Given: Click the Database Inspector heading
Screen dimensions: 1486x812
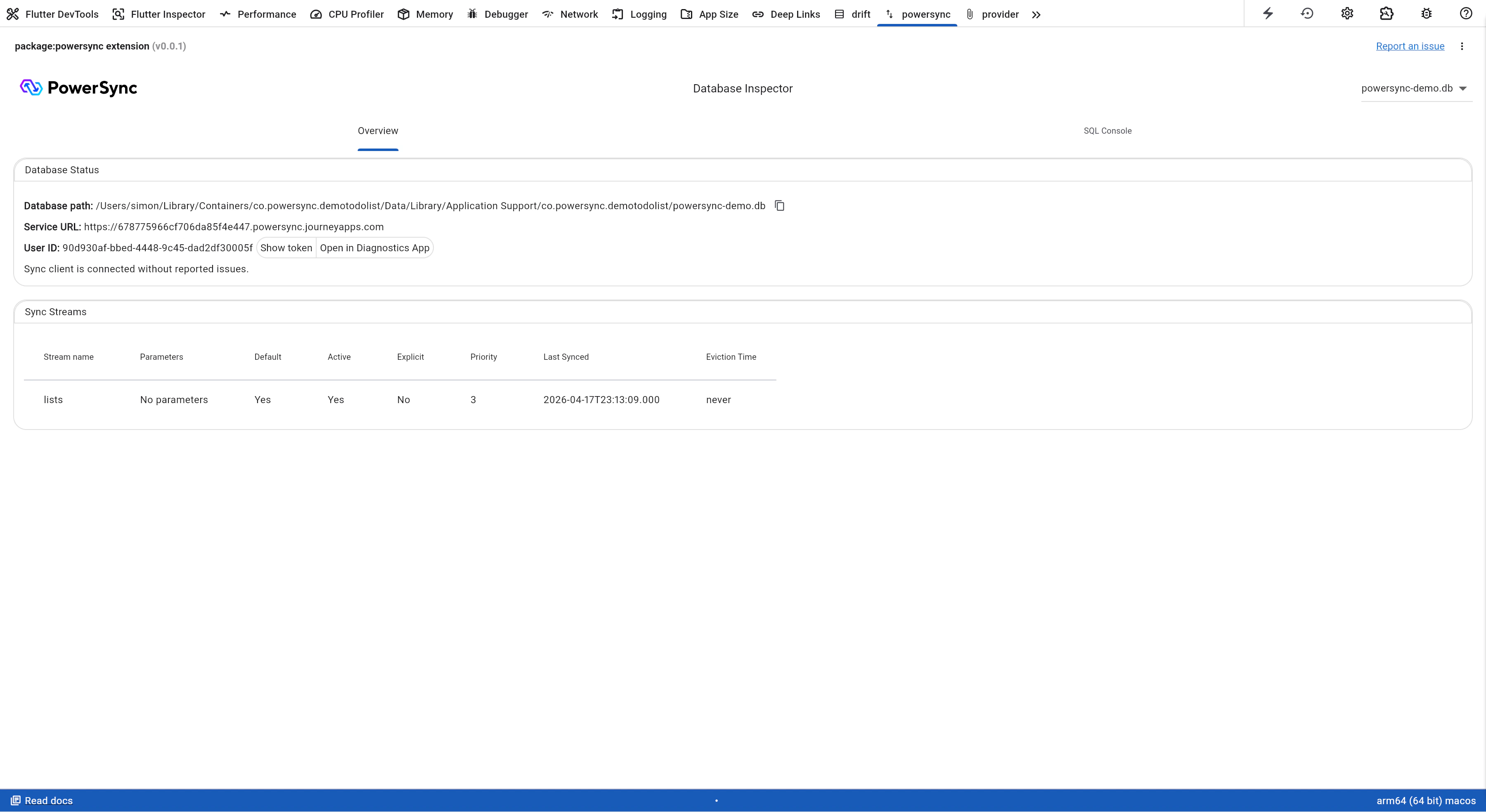Looking at the screenshot, I should 743,88.
